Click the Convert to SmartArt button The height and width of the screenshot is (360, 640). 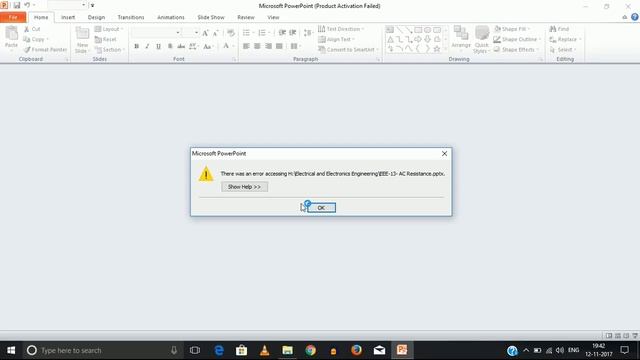348,49
